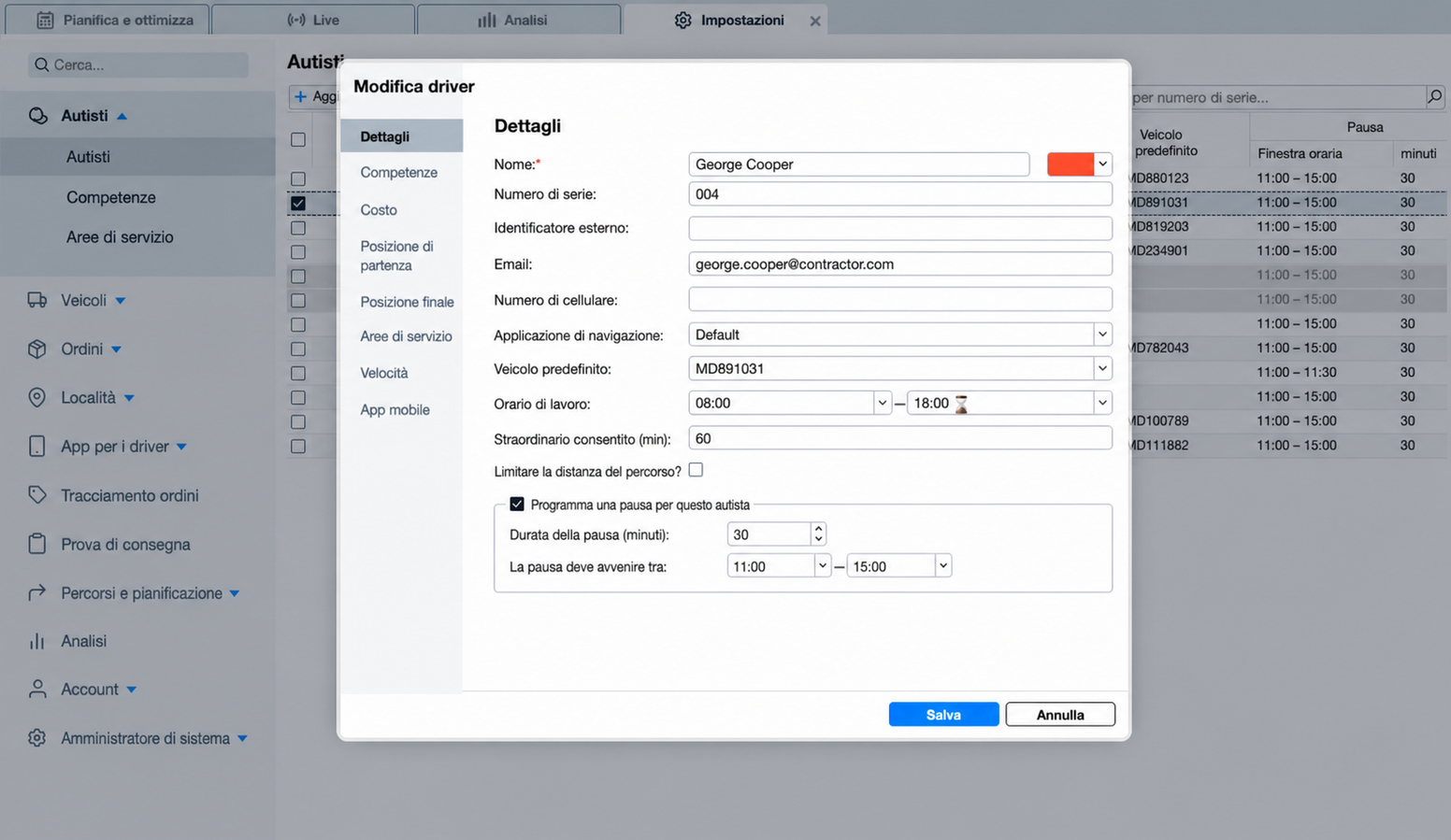Click the Prova di consegna clipboard icon
This screenshot has height=840, width=1451.
[x=37, y=544]
